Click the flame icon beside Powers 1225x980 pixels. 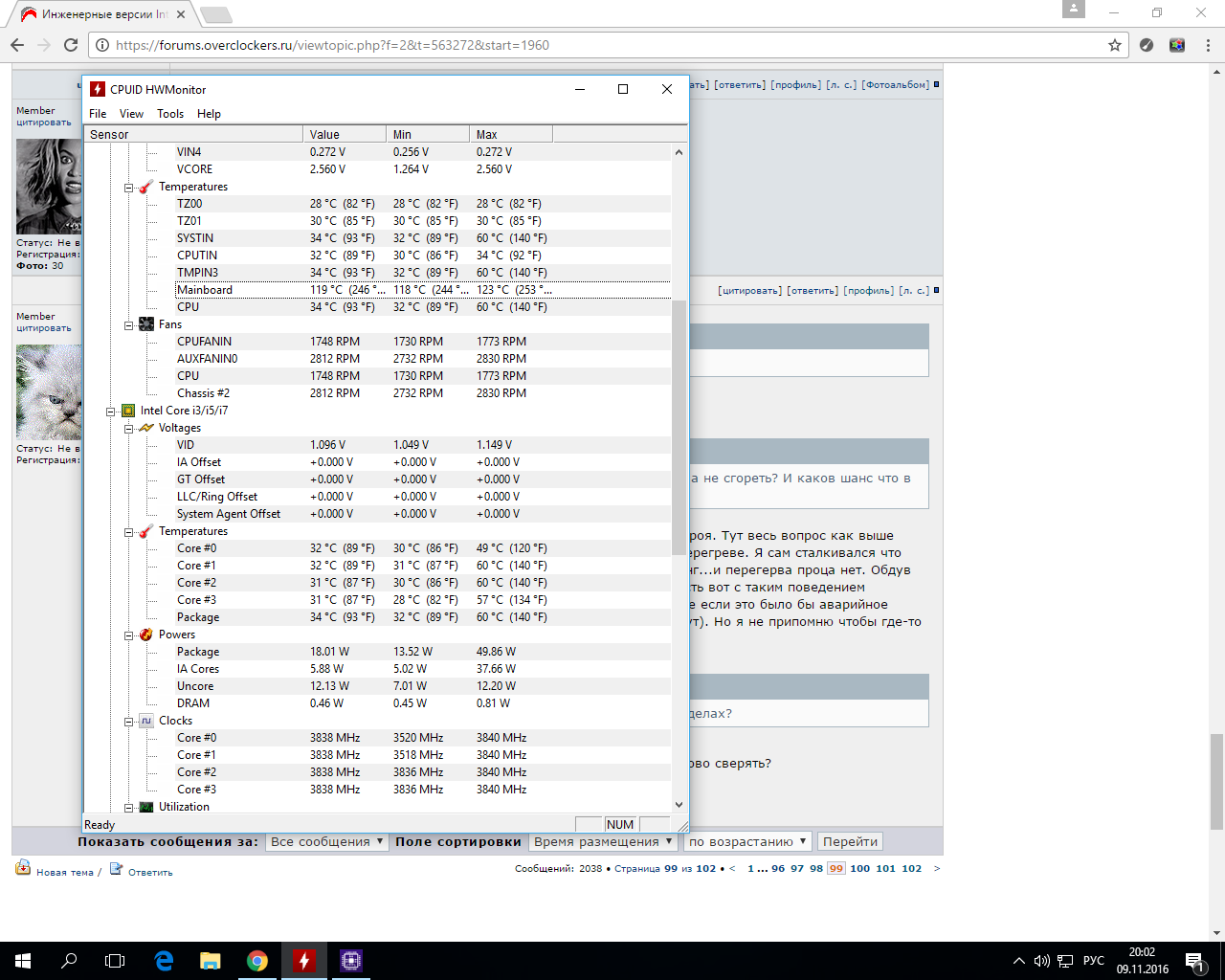146,635
